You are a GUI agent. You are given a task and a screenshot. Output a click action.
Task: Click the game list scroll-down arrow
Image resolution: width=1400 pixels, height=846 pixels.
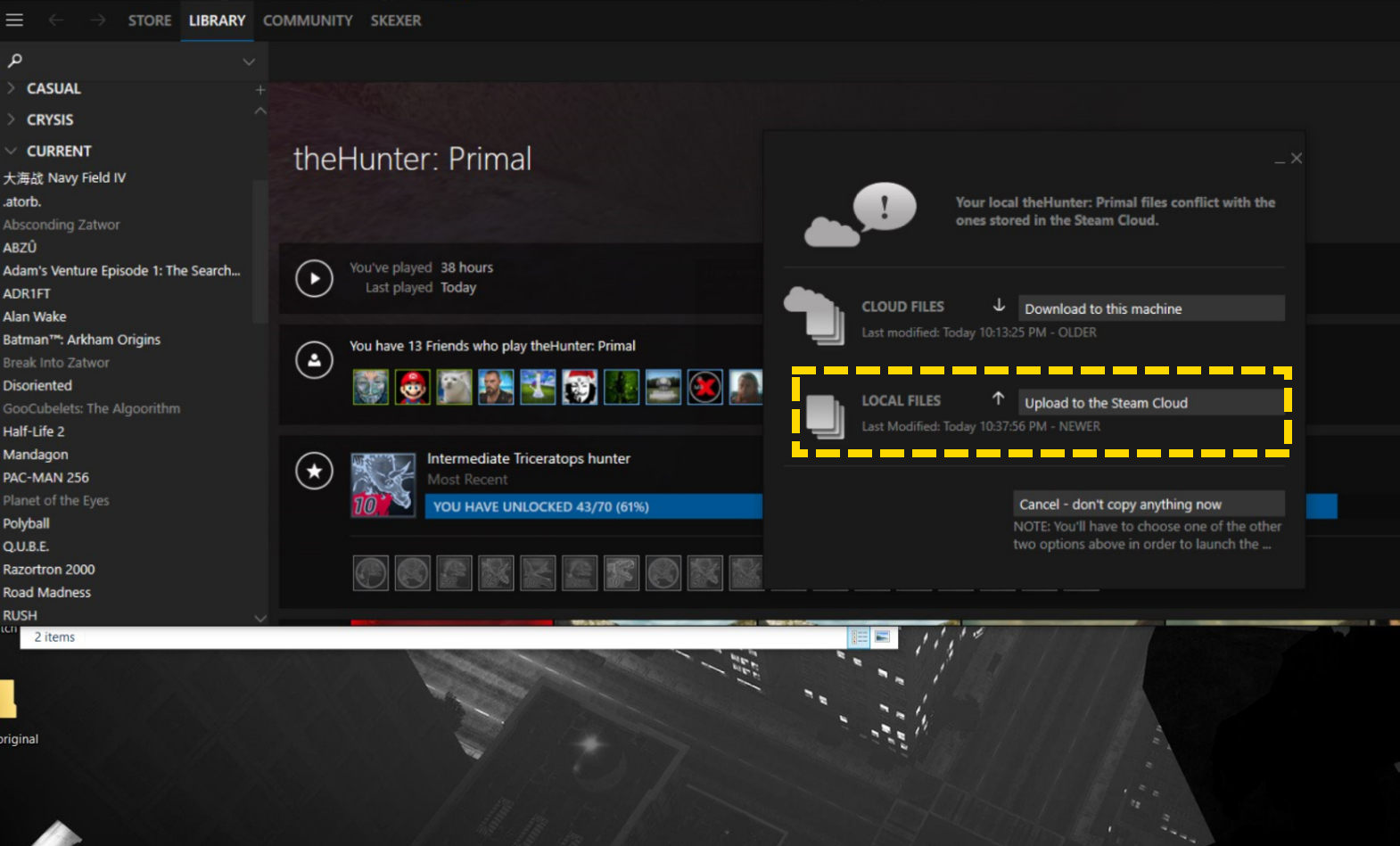[260, 617]
